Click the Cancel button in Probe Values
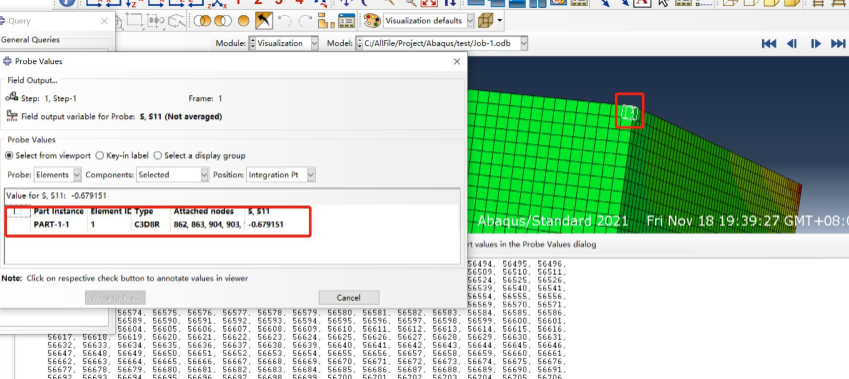849x379 pixels. pos(349,297)
